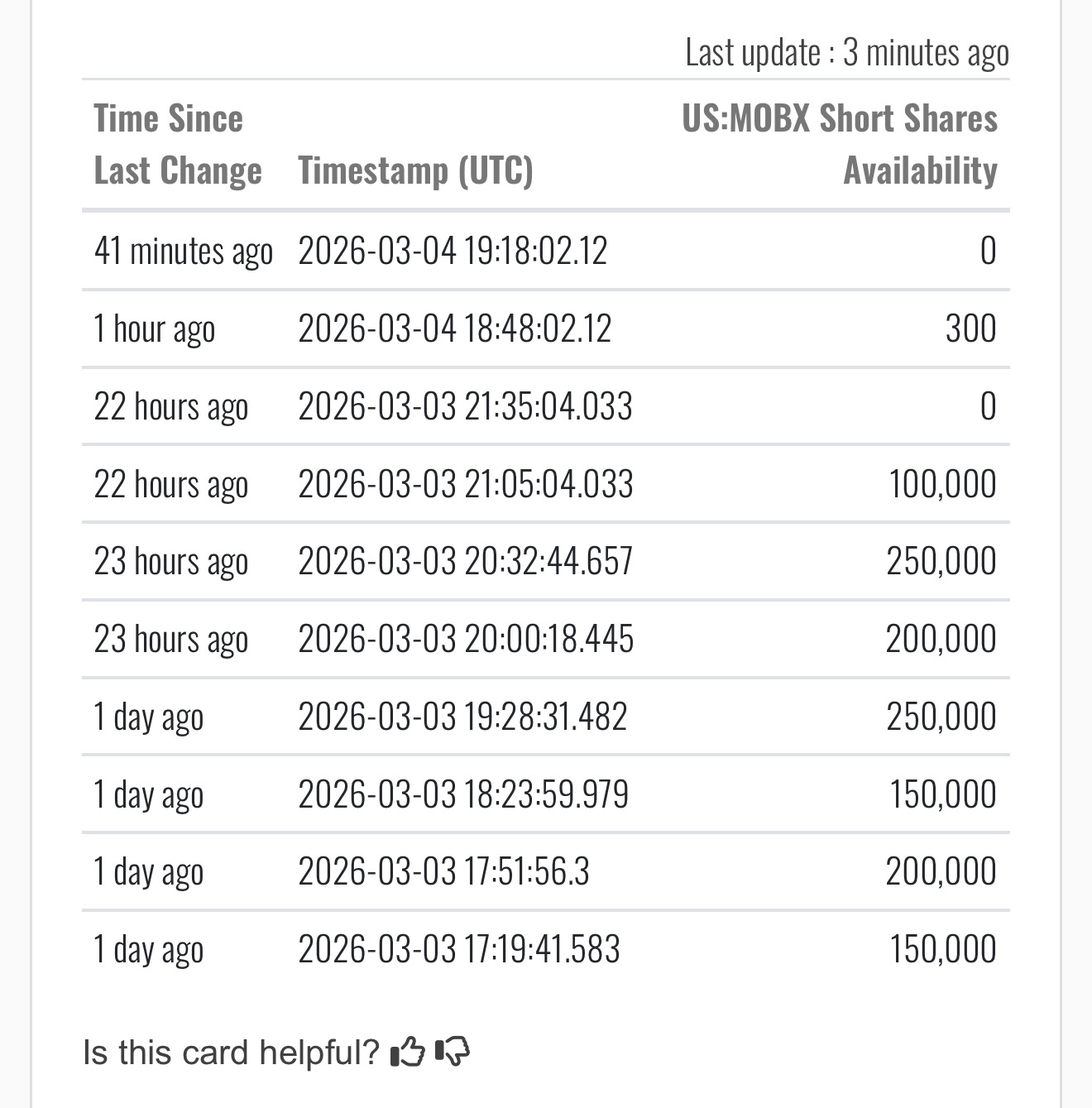Click the timestamp 2026-03-03 20:32:44.657
Screen dimensions: 1092x1108
466,561
